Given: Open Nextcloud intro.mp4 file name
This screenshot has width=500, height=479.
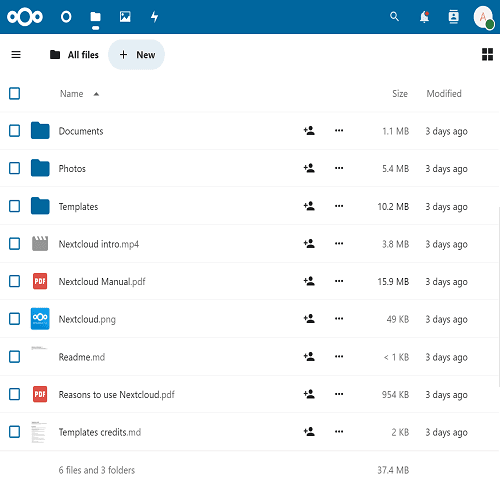Looking at the screenshot, I should point(99,244).
